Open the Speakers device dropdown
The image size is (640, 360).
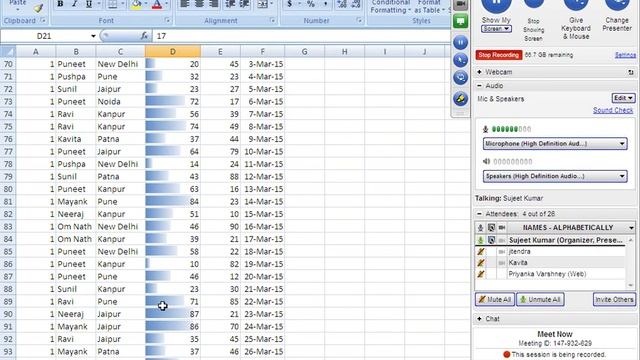point(555,176)
